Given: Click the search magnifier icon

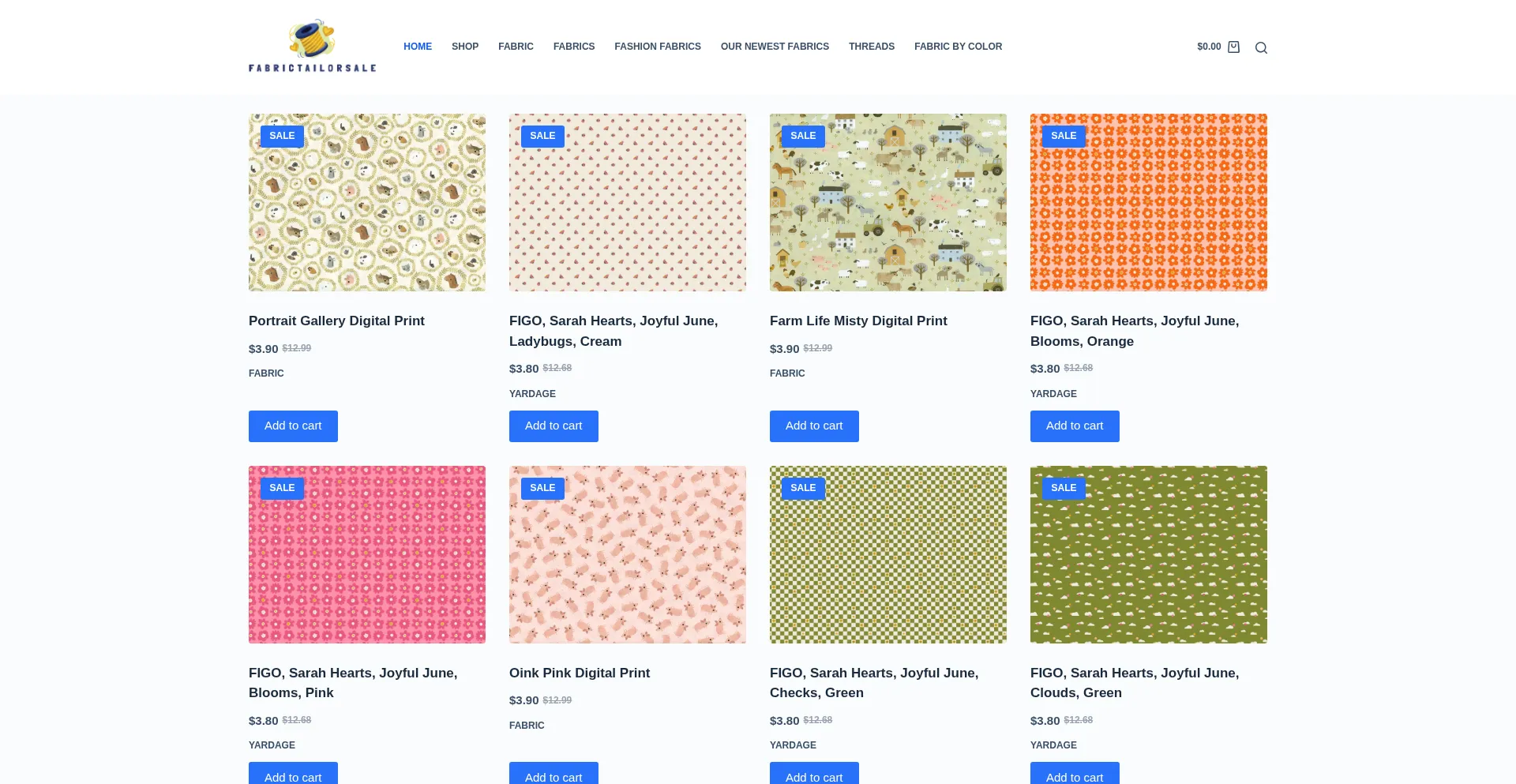Looking at the screenshot, I should 1261,47.
